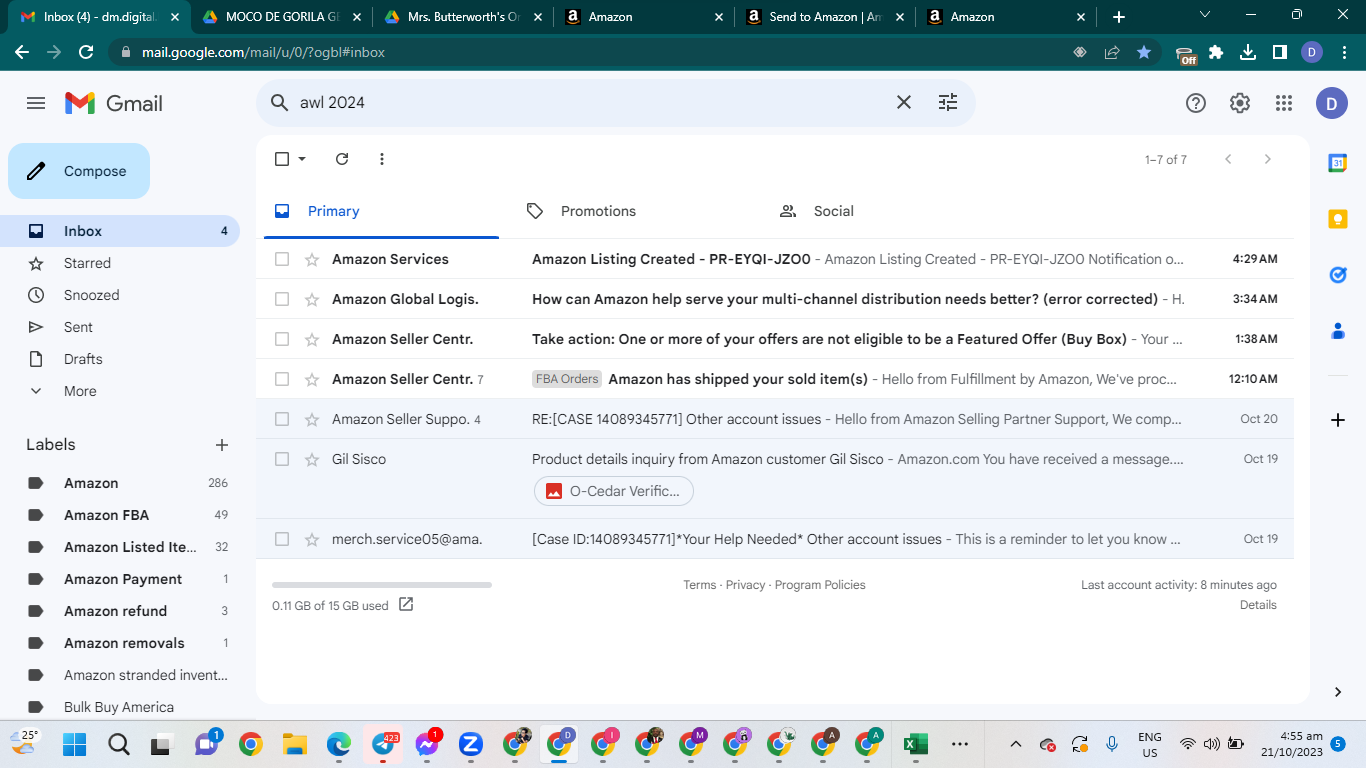
Task: Open a new browser tab
Action: click(1119, 17)
